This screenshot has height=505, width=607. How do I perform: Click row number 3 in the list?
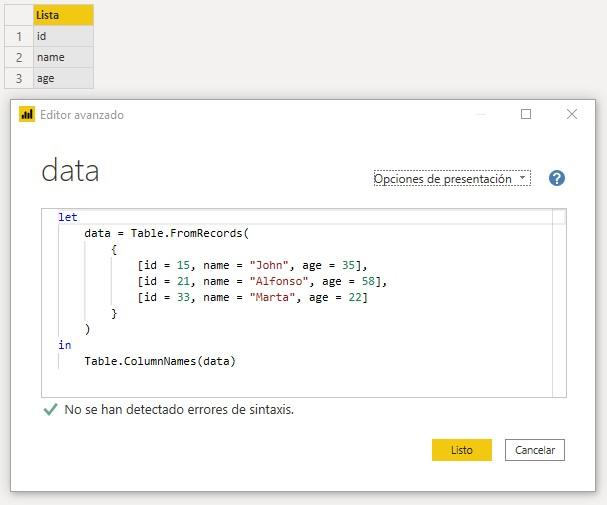18,78
